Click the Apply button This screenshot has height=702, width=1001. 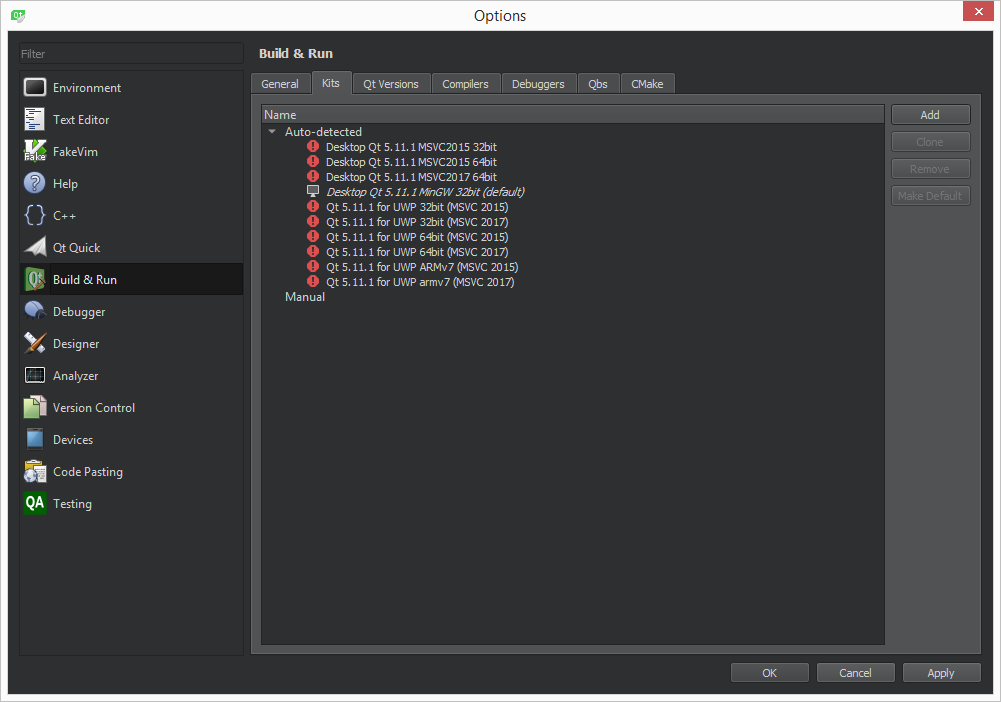tap(941, 673)
